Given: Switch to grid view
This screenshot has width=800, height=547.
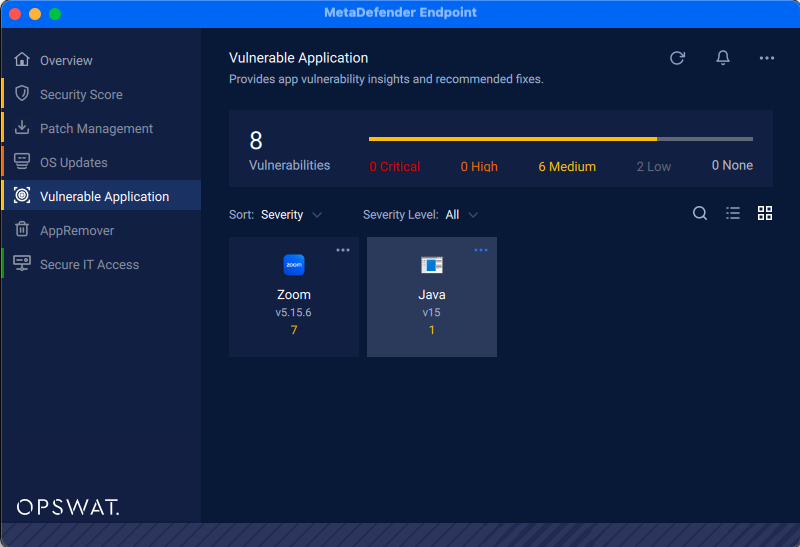Looking at the screenshot, I should pyautogui.click(x=765, y=213).
